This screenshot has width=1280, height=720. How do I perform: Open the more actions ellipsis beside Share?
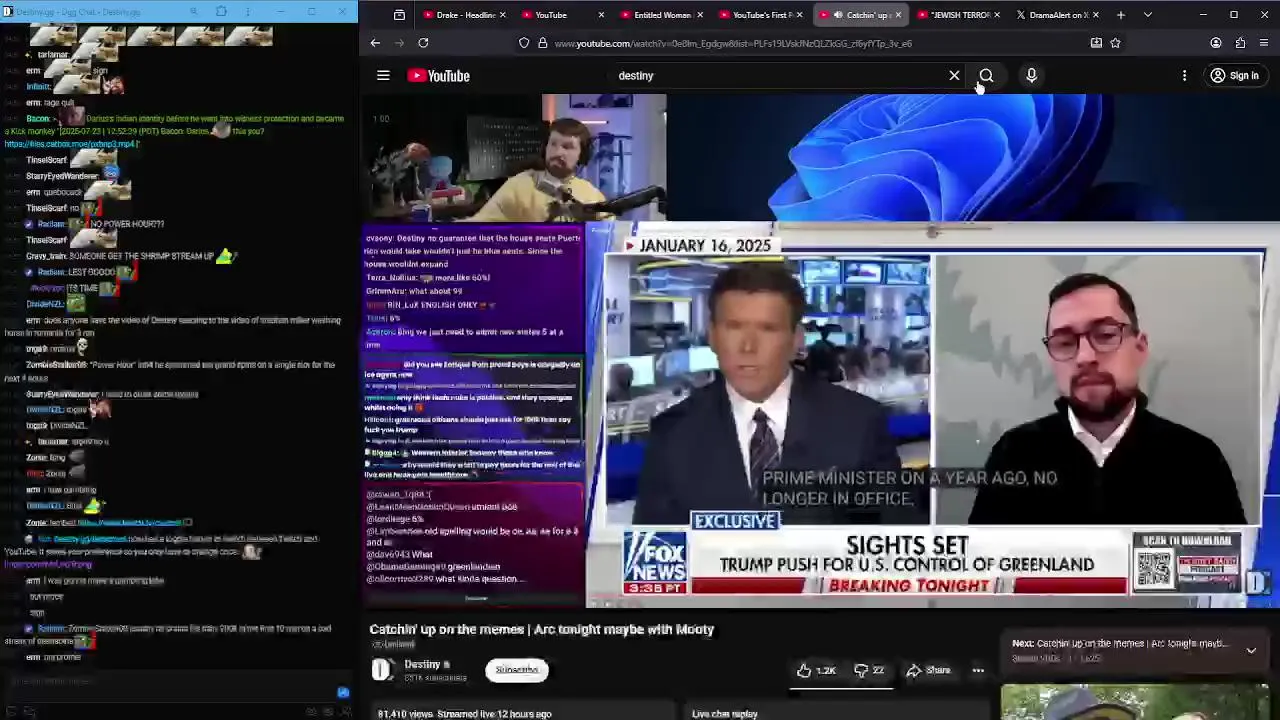click(978, 671)
